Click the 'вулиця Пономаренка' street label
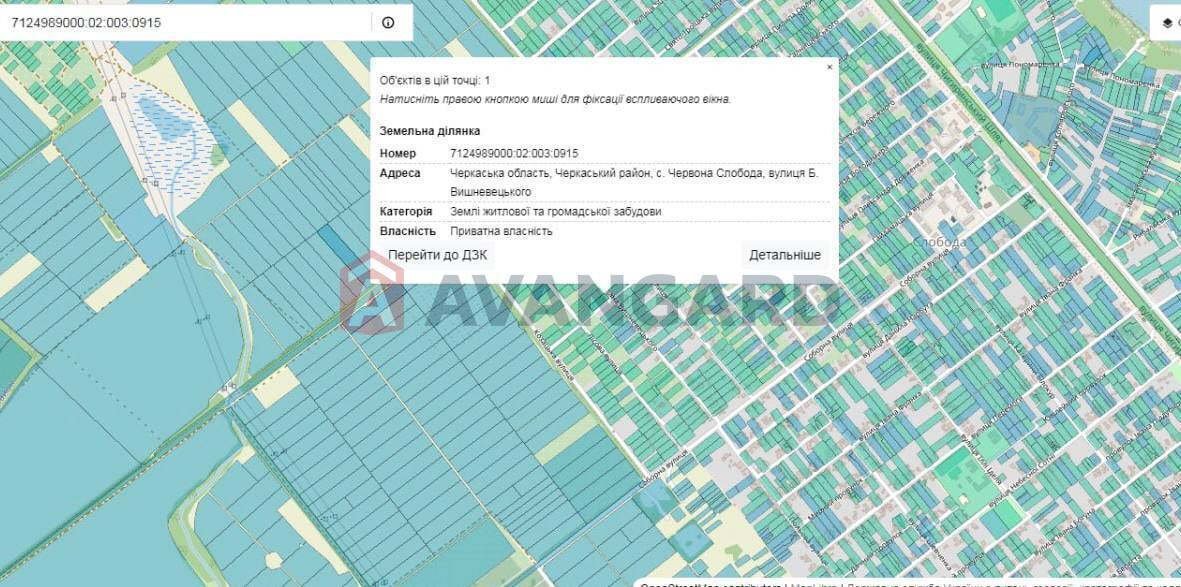 (x=1020, y=64)
